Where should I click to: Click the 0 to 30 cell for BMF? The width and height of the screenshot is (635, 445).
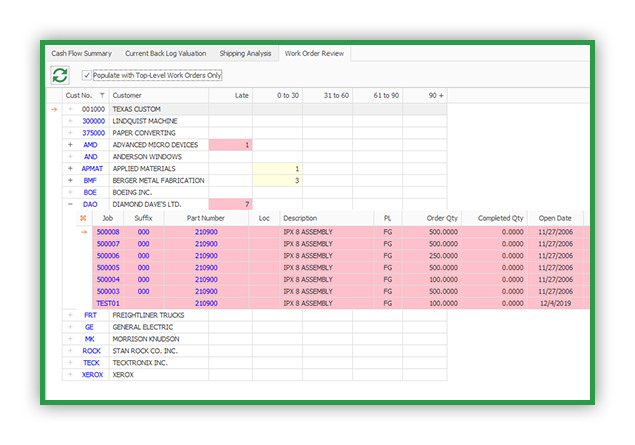tap(277, 181)
